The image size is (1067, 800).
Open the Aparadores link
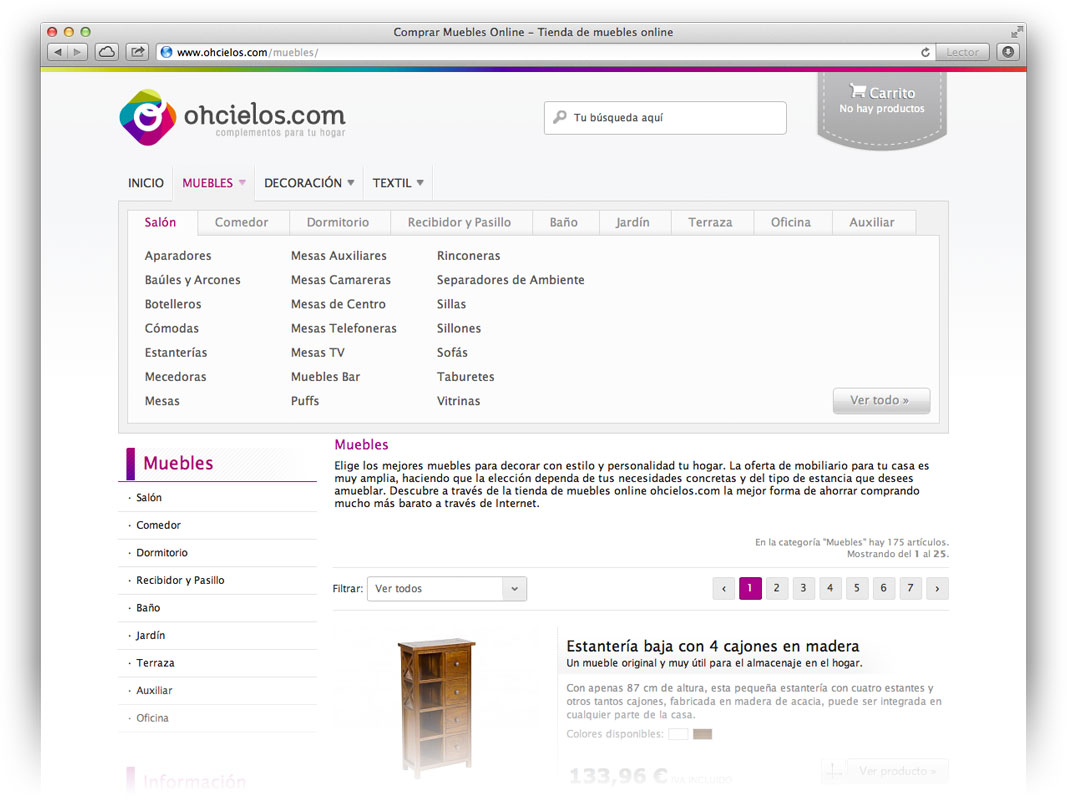(x=178, y=256)
